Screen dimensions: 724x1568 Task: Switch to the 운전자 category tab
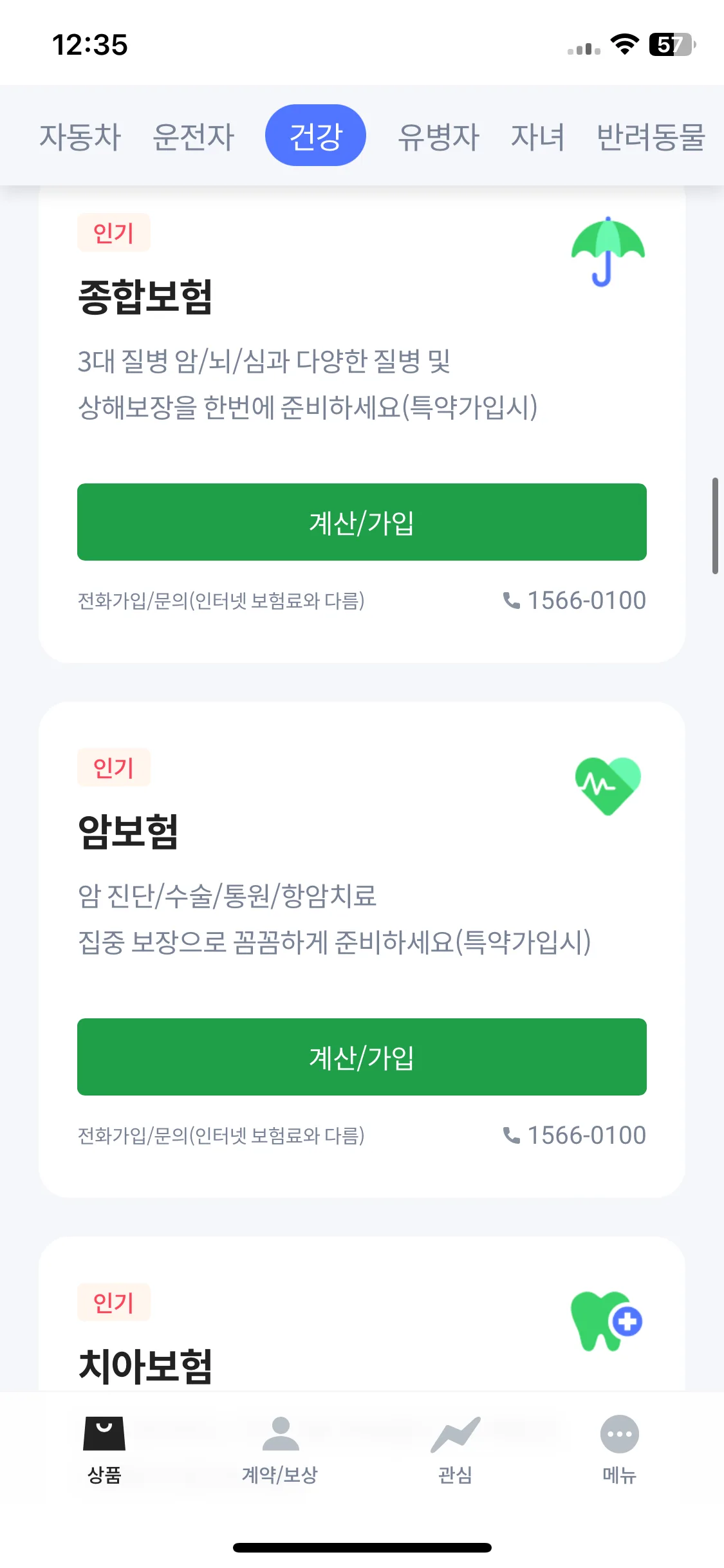(193, 136)
